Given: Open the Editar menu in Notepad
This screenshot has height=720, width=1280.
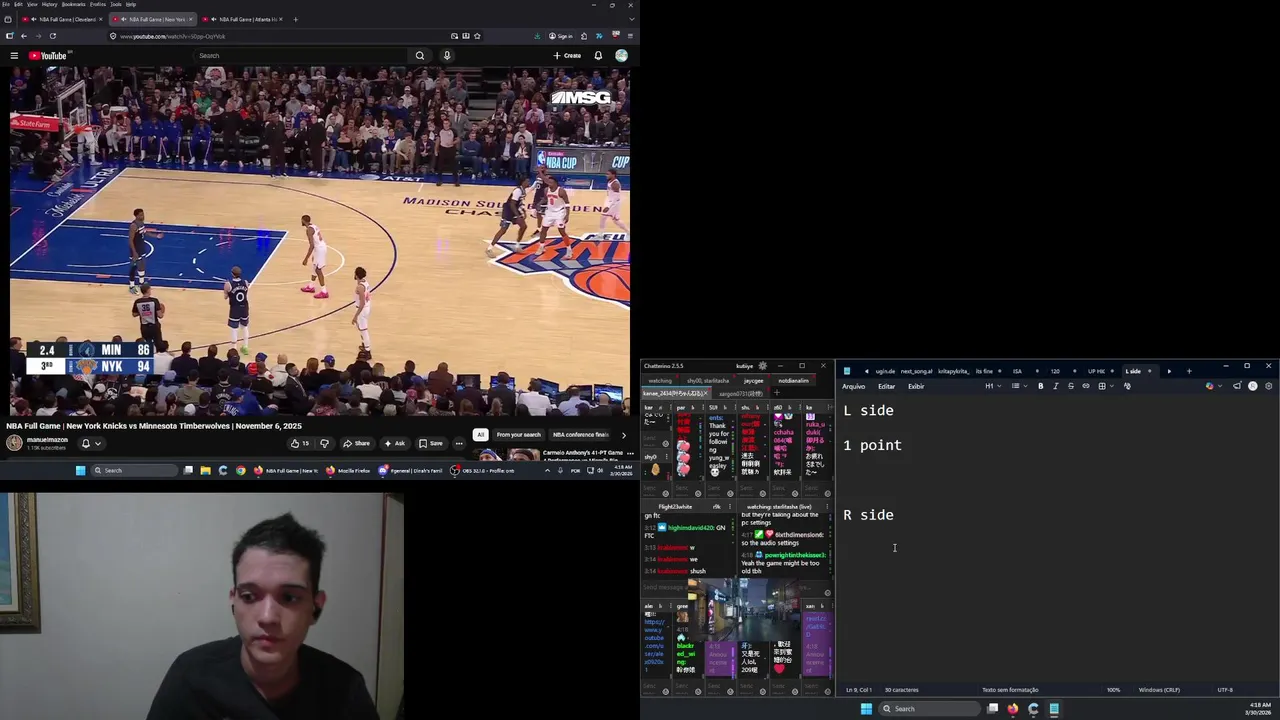Looking at the screenshot, I should 886,386.
